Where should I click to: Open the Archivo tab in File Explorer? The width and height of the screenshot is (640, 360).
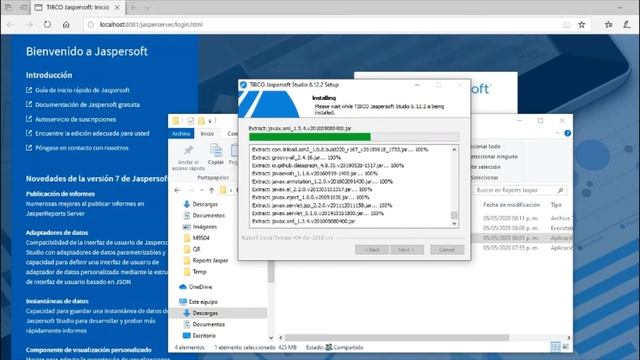181,133
